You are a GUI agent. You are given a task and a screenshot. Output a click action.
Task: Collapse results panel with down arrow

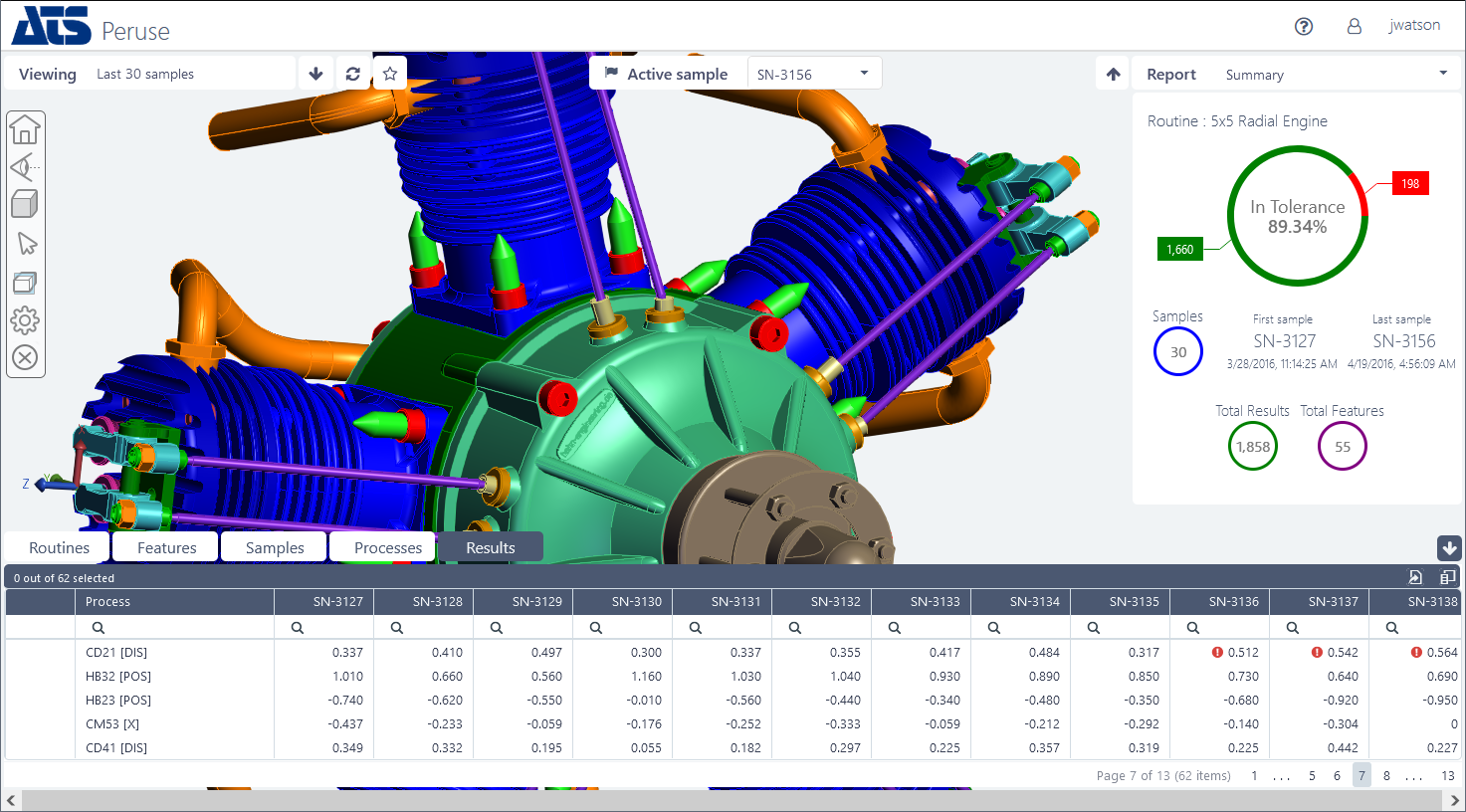1449,547
